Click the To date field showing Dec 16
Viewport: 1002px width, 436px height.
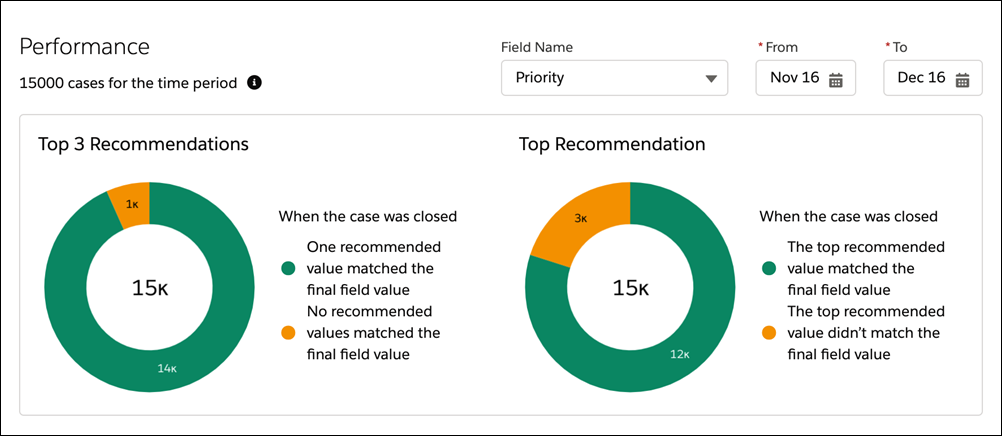click(x=921, y=78)
